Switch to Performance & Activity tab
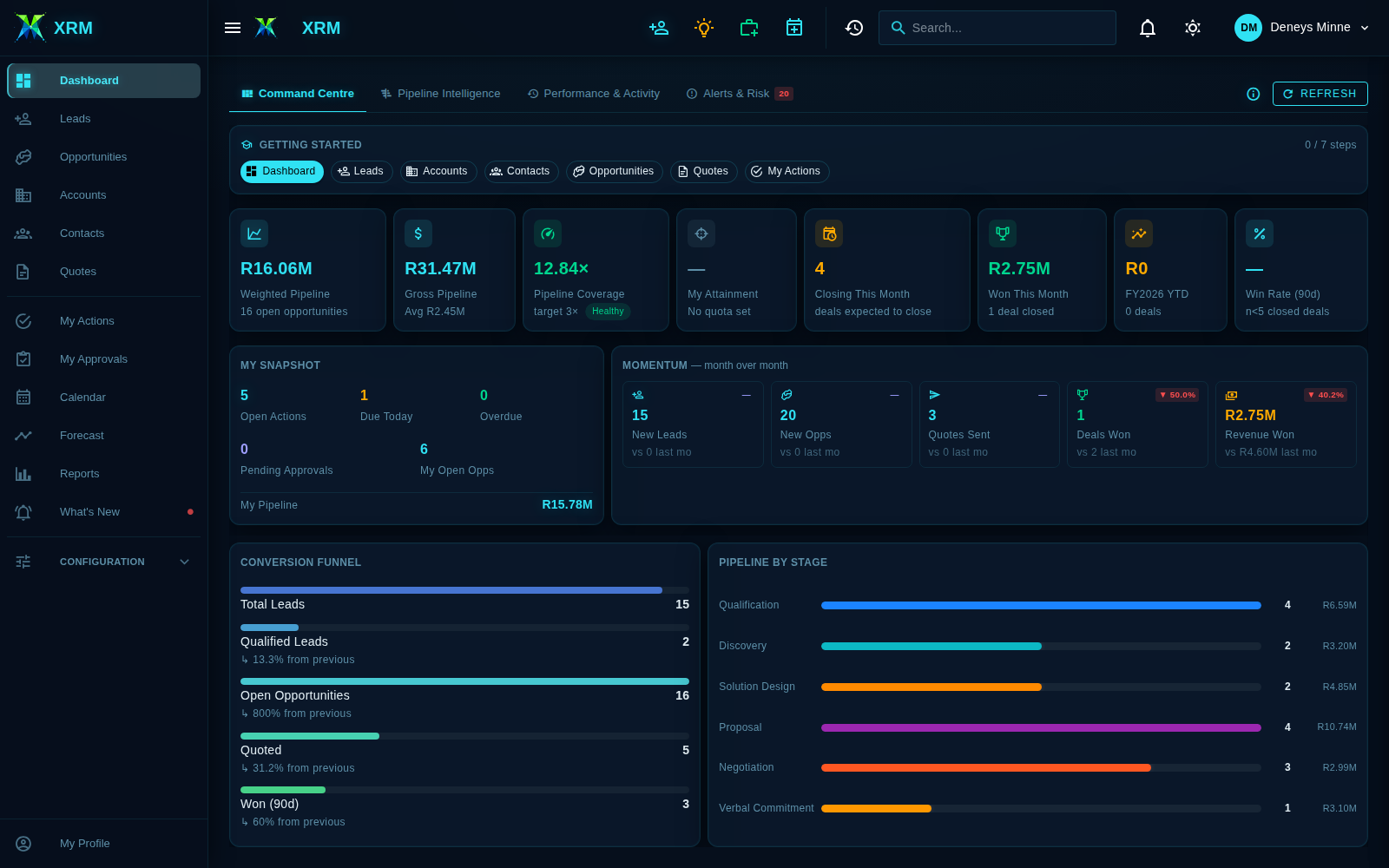Viewport: 1389px width, 868px height. tap(594, 94)
